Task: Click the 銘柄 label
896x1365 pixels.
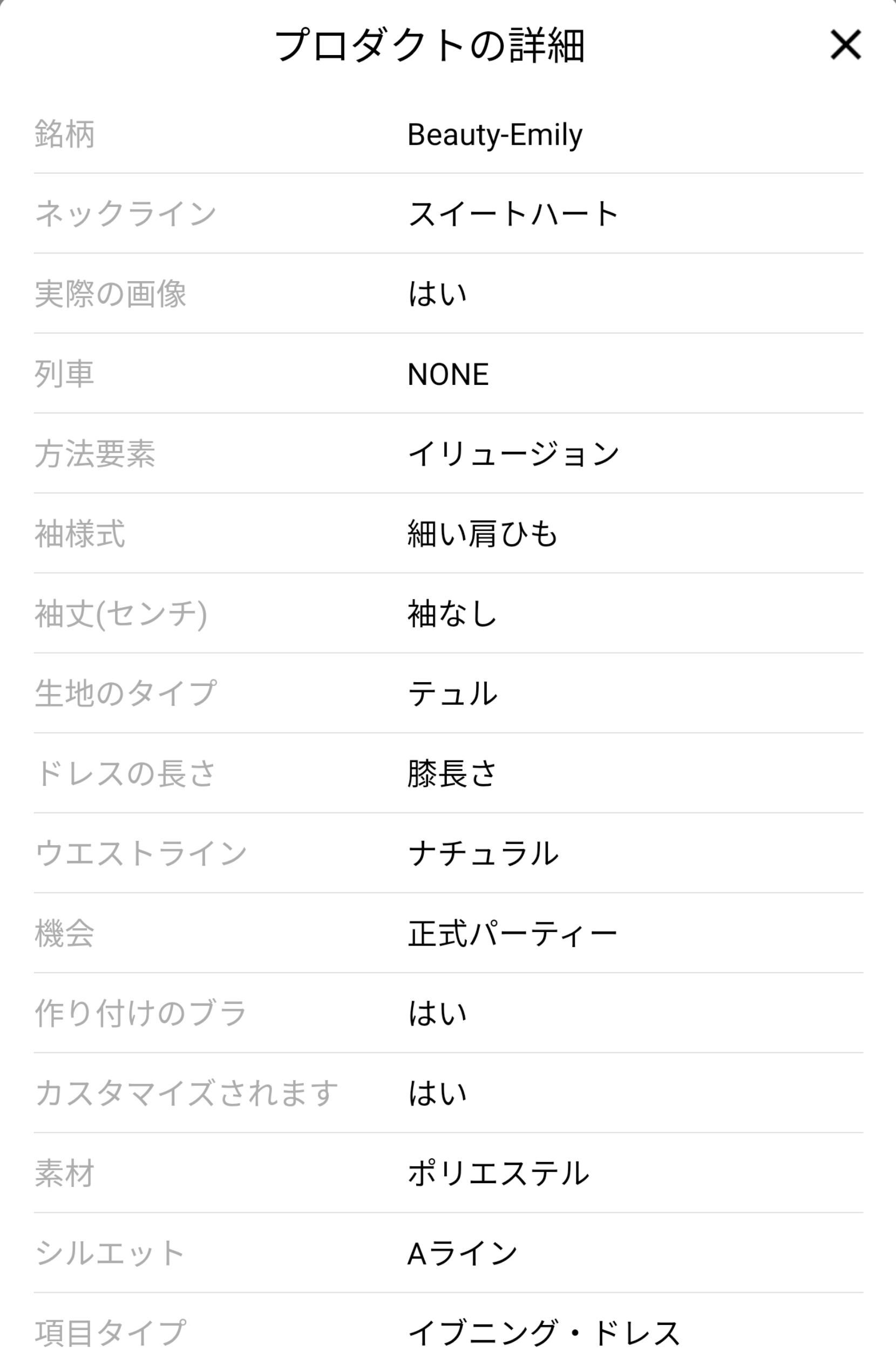Action: [65, 135]
